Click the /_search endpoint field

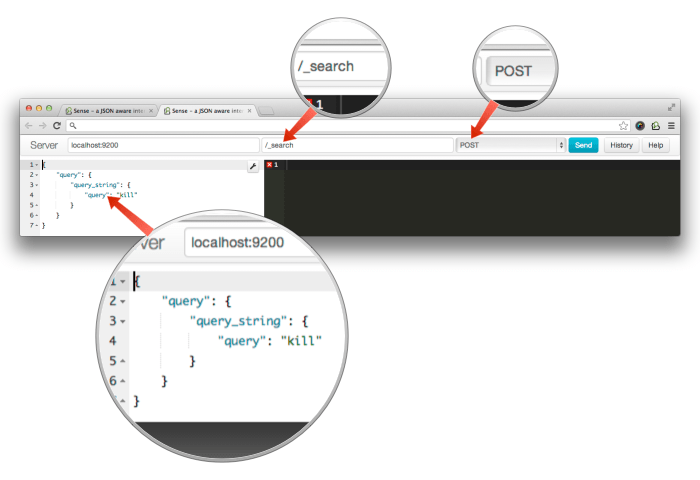356,145
